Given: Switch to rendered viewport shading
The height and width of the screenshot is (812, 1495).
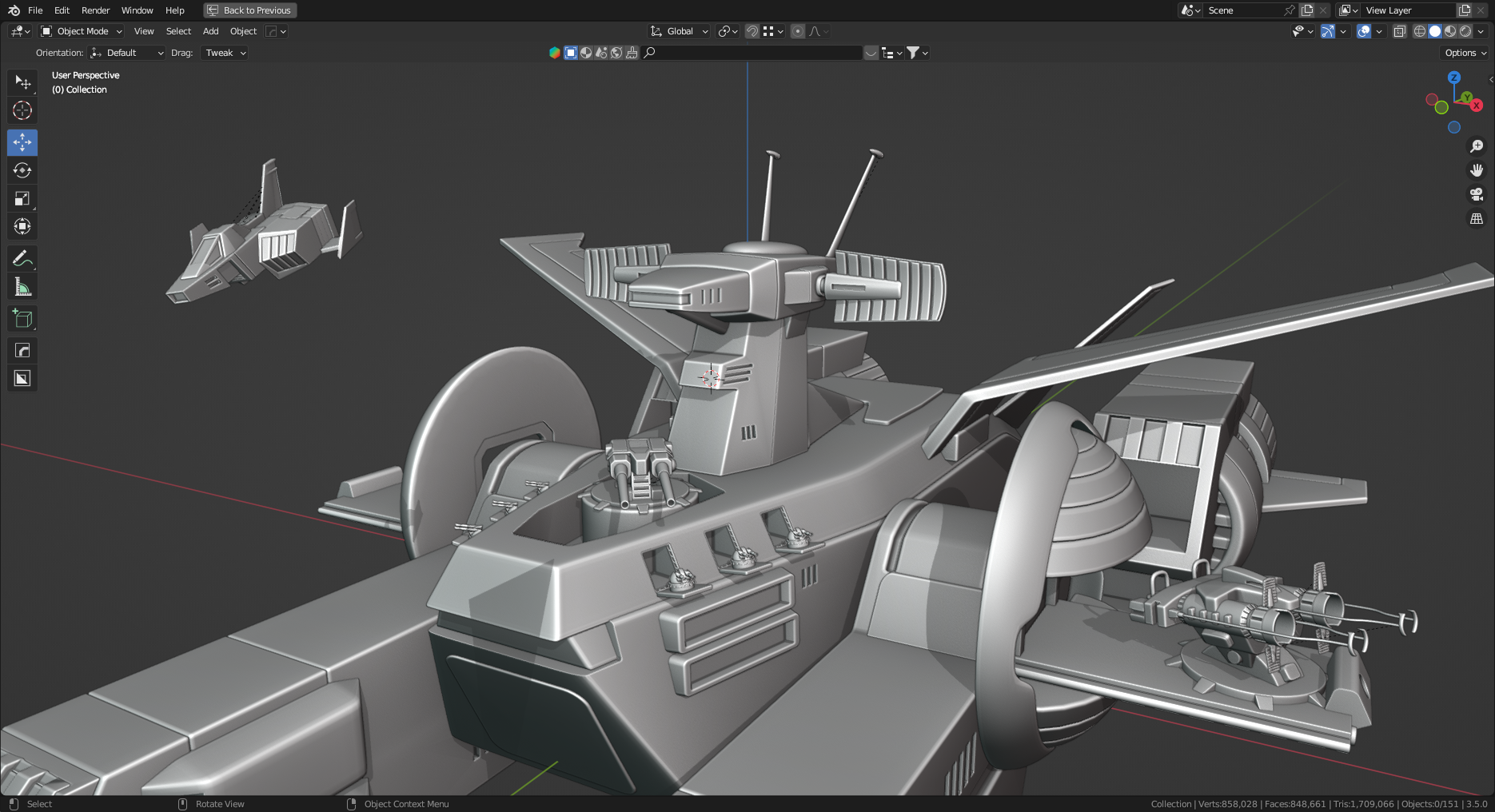Looking at the screenshot, I should [x=1465, y=31].
